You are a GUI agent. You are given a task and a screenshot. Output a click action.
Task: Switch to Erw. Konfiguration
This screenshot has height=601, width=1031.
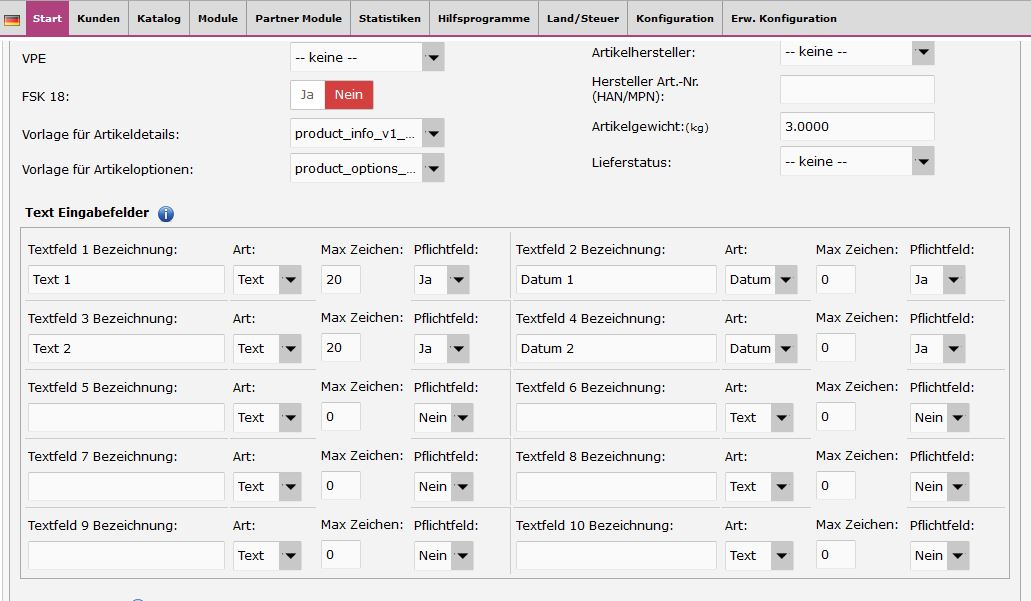coord(782,17)
